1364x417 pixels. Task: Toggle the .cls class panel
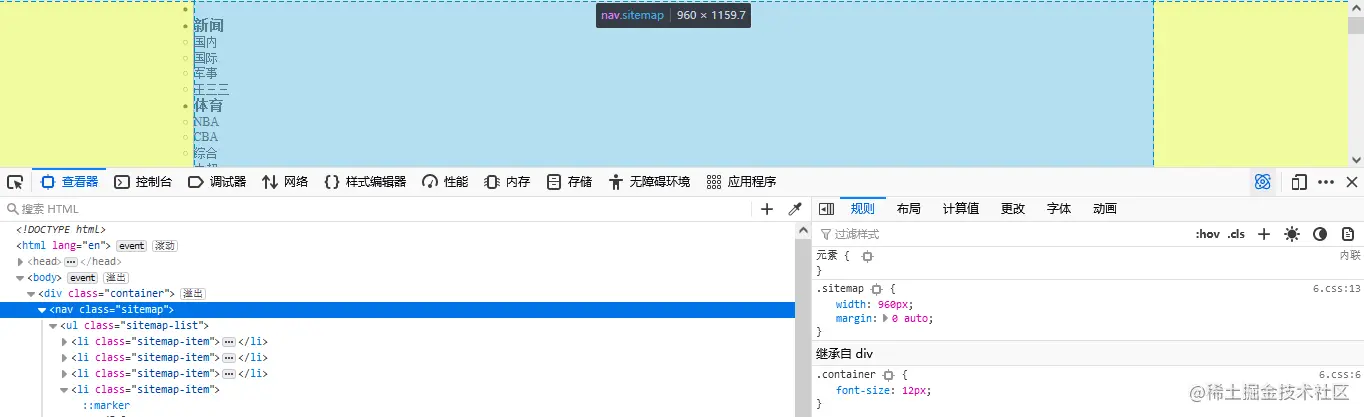coord(1237,234)
